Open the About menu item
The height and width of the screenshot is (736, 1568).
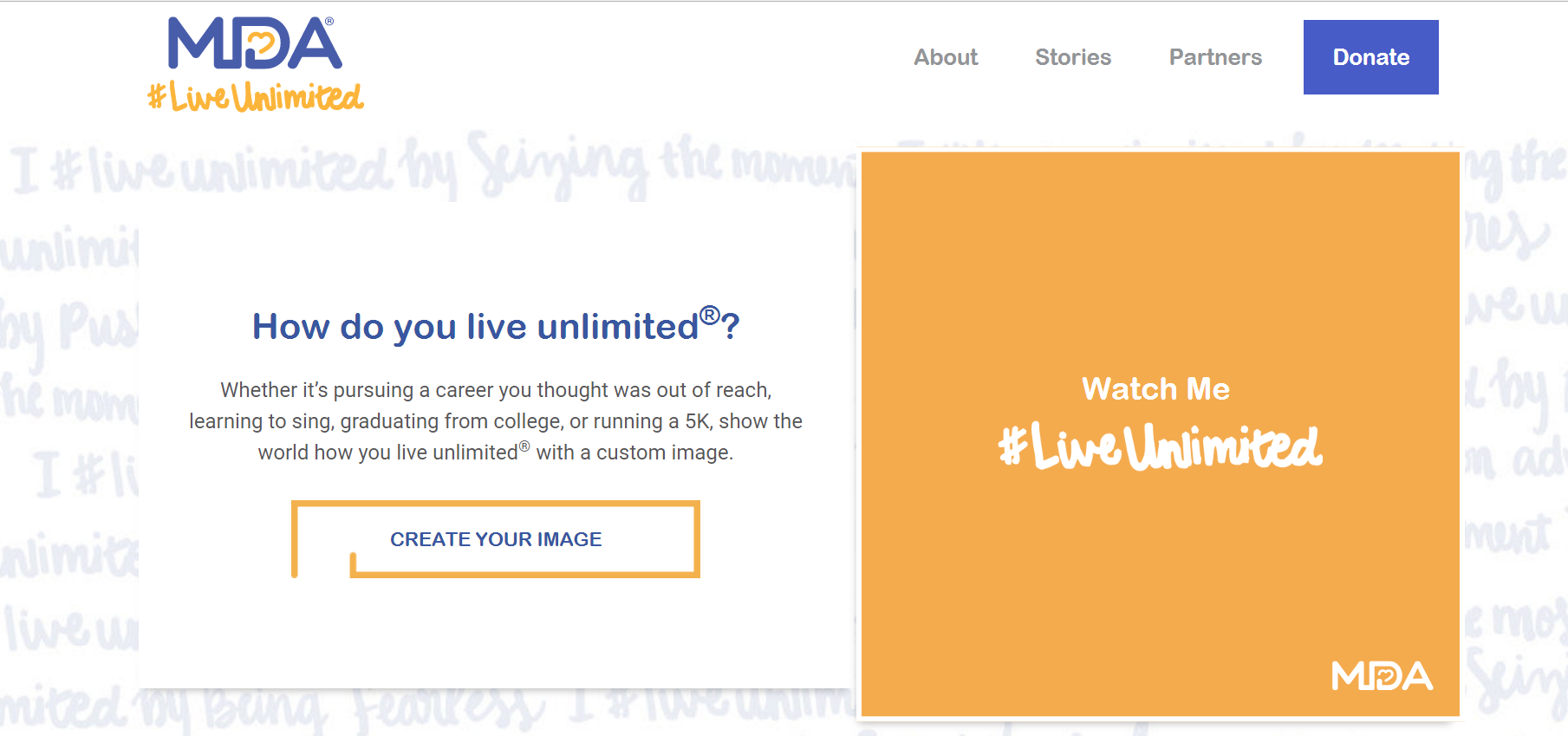click(946, 57)
